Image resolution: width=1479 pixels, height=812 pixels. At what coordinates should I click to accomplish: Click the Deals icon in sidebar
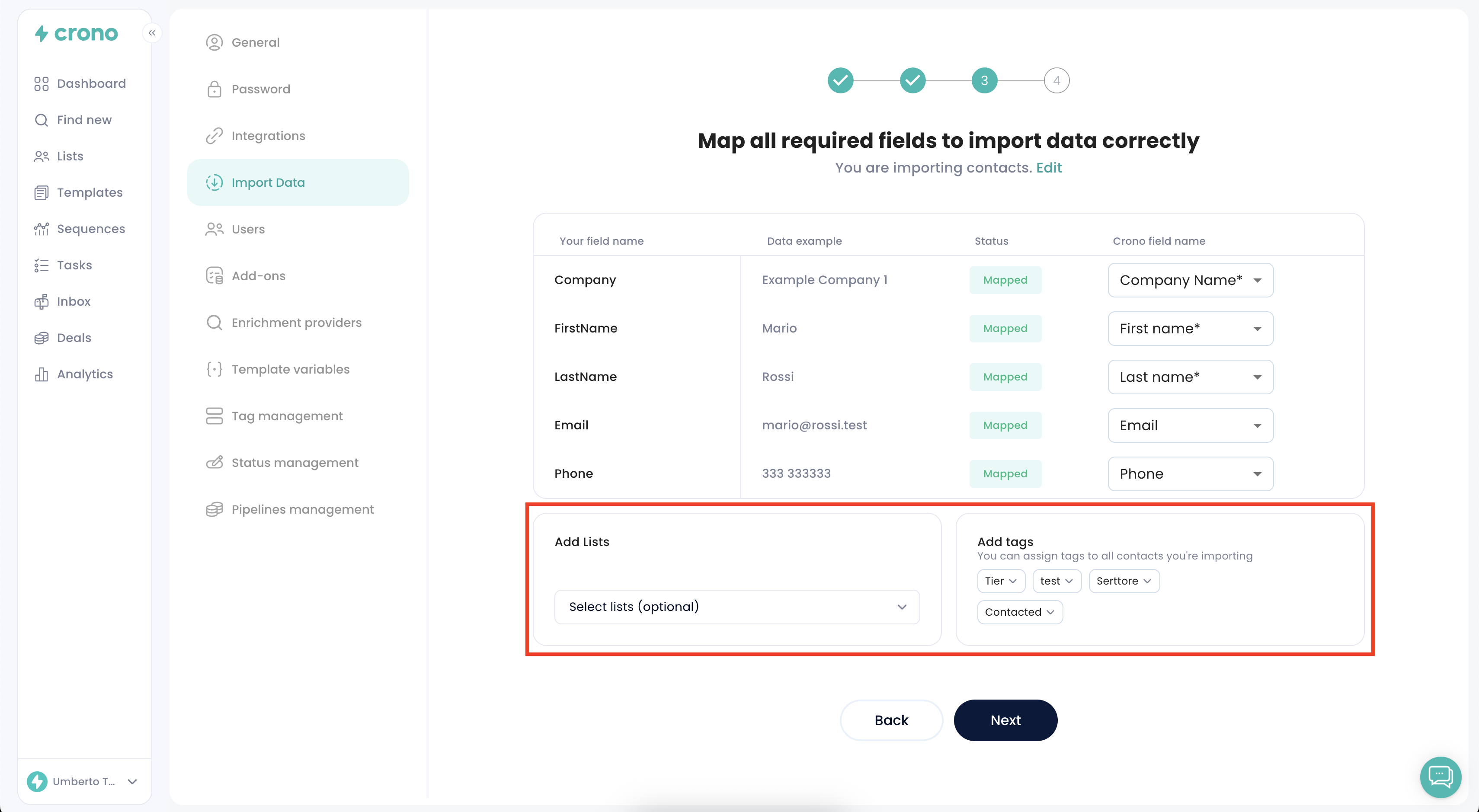pyautogui.click(x=42, y=338)
